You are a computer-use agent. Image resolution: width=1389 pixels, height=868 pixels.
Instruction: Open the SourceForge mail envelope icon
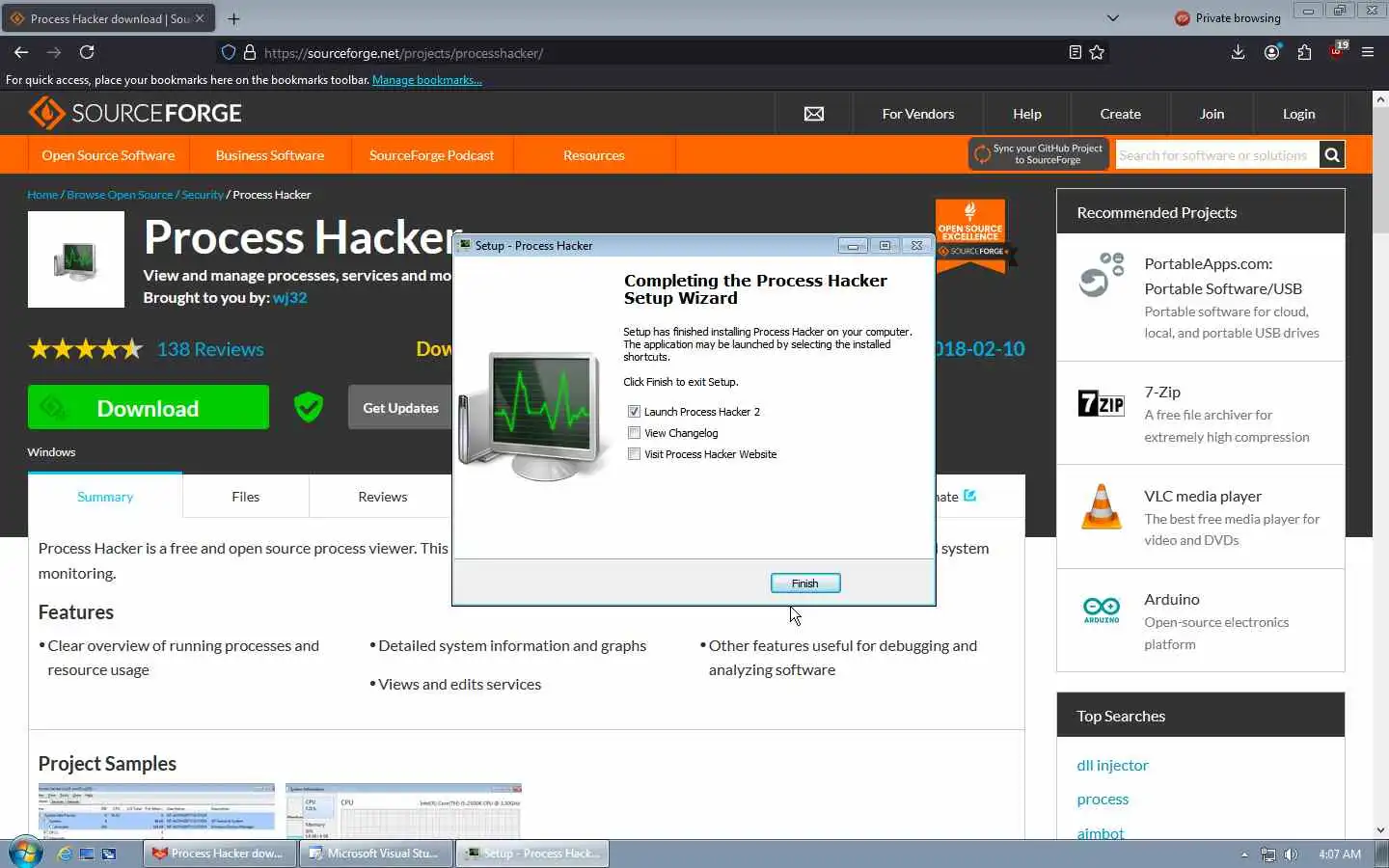814,114
